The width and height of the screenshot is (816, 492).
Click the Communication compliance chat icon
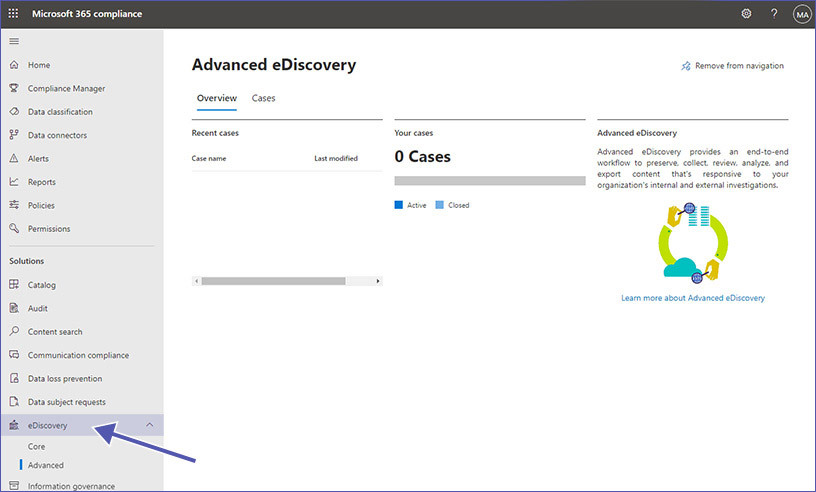pos(14,355)
